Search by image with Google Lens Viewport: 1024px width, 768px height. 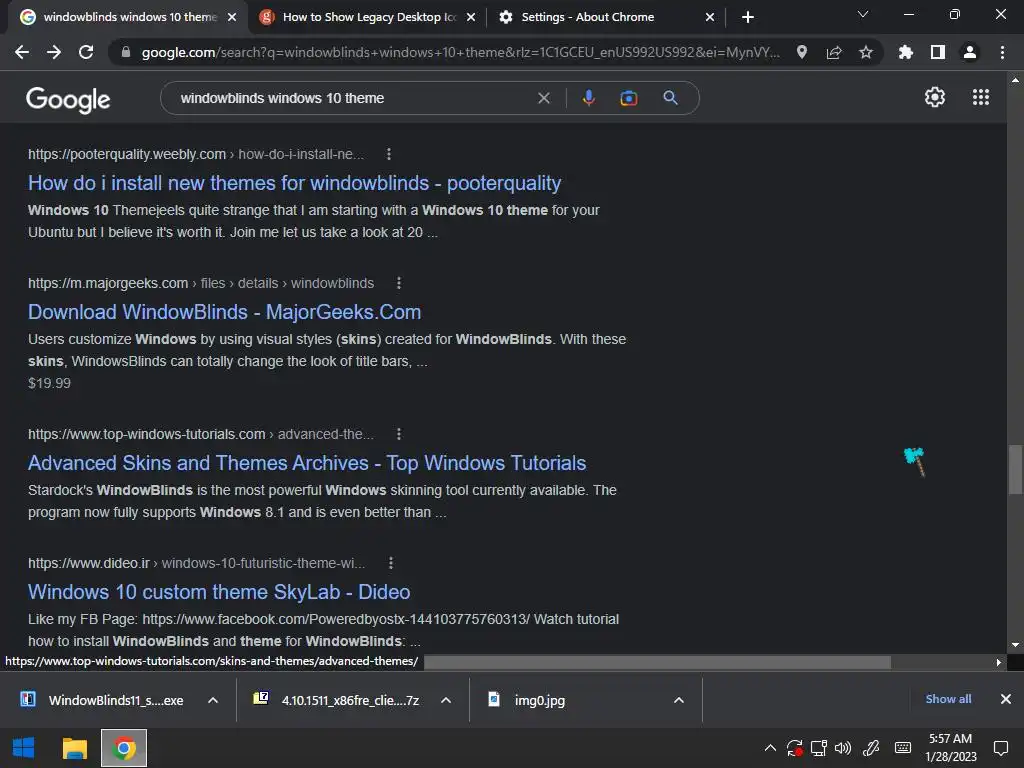(628, 98)
